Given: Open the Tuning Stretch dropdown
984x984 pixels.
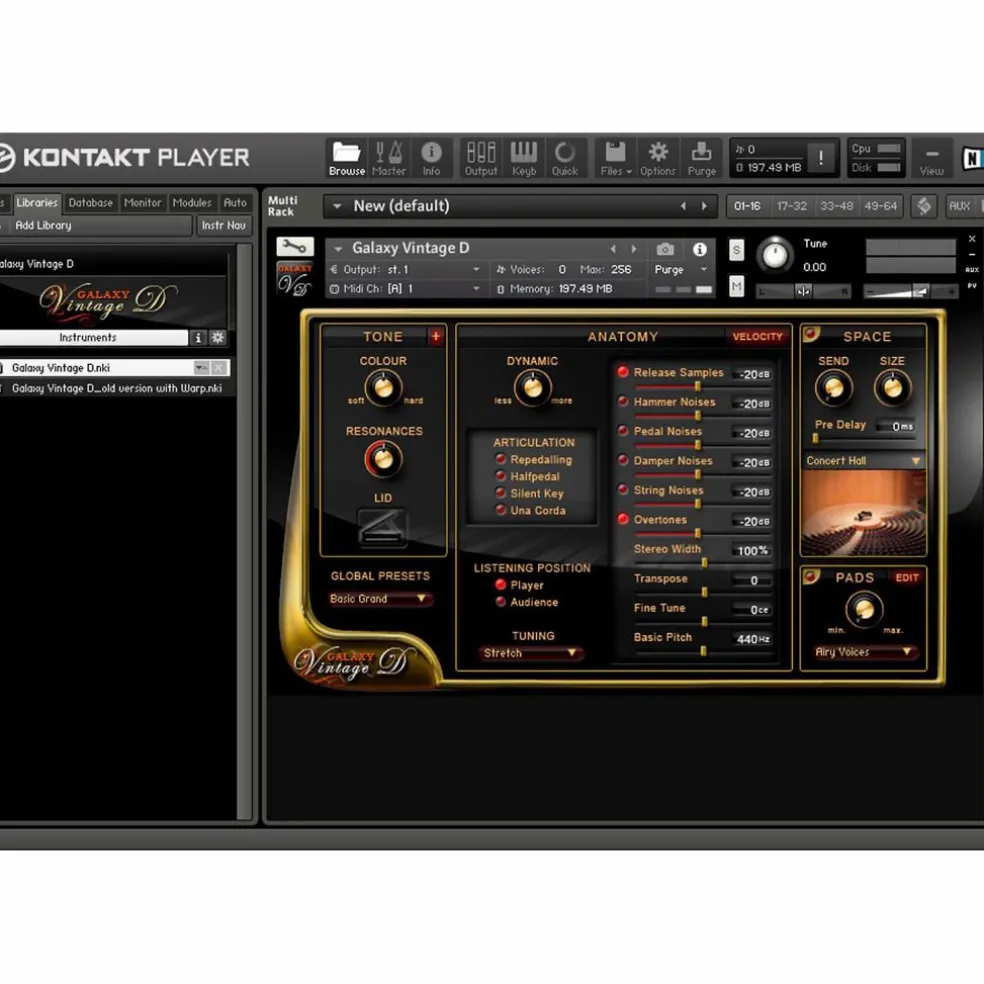Looking at the screenshot, I should [x=532, y=653].
